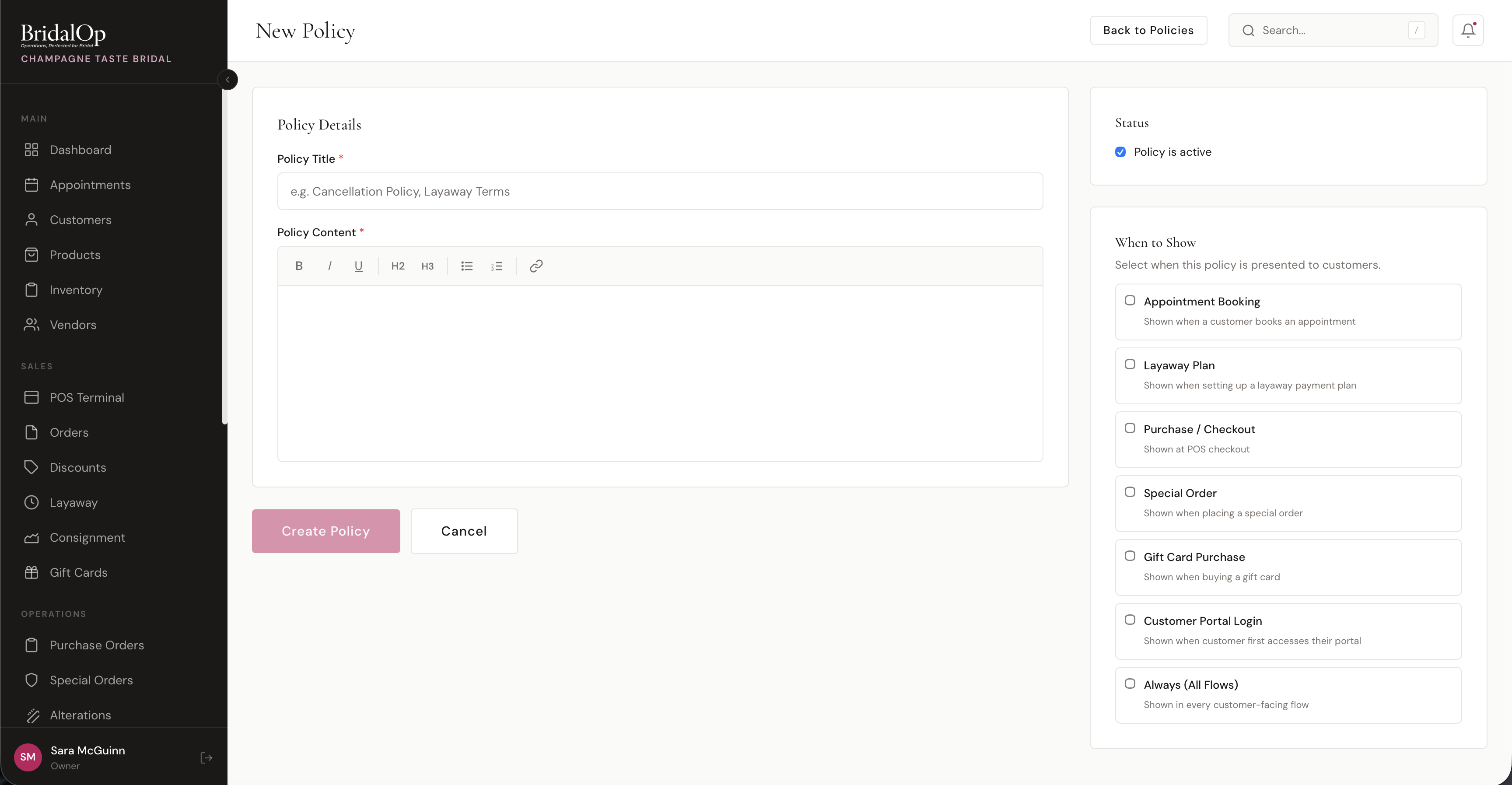This screenshot has width=1512, height=785.
Task: Insert a numbered list
Action: point(497,266)
